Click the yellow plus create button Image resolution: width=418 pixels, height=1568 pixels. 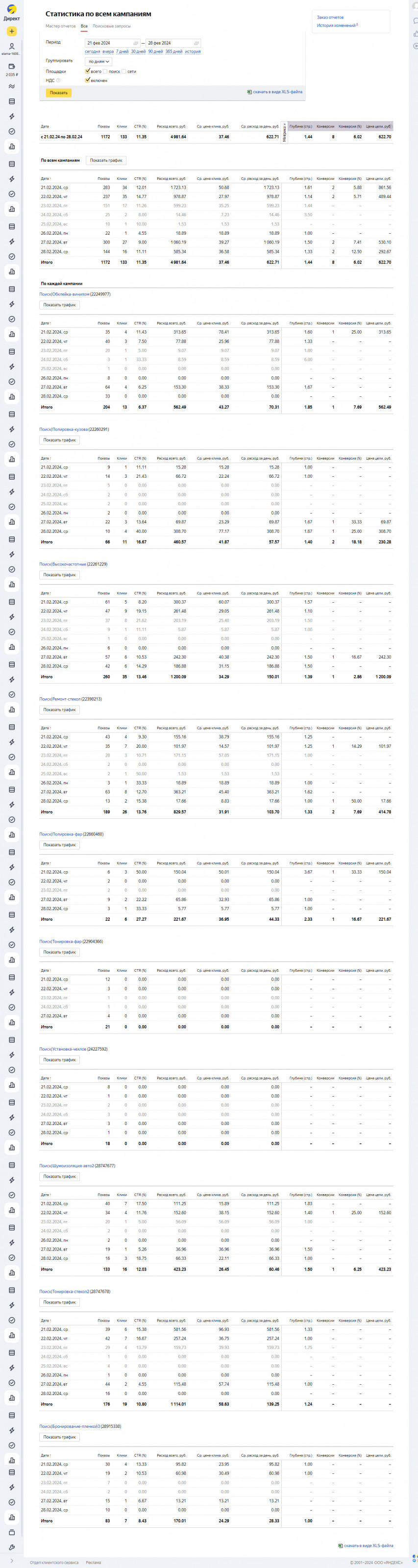point(12,31)
